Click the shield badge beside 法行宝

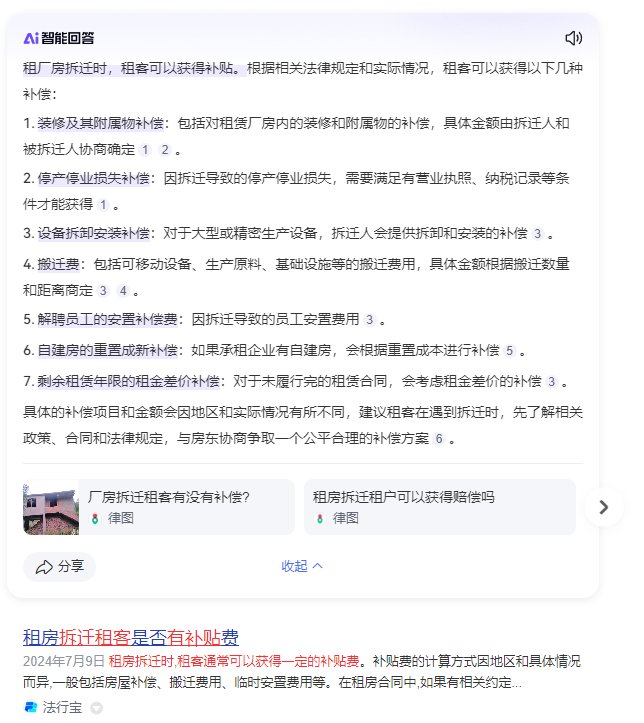pyautogui.click(x=96, y=707)
